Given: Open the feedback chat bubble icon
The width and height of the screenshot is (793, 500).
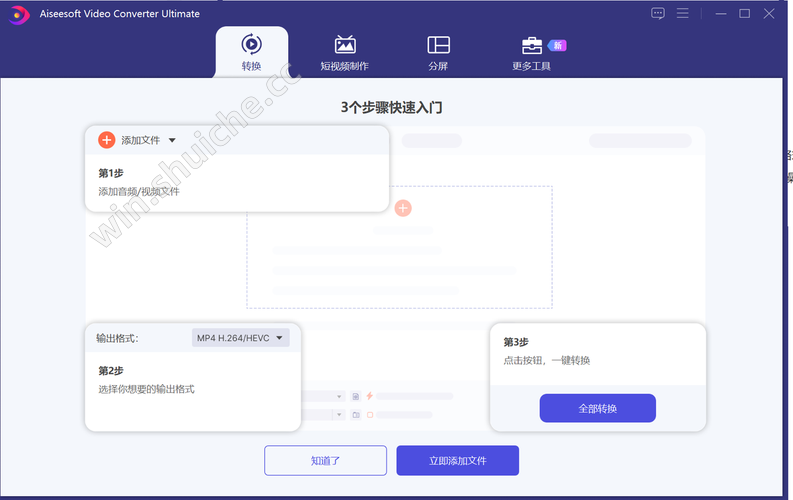Looking at the screenshot, I should click(657, 14).
